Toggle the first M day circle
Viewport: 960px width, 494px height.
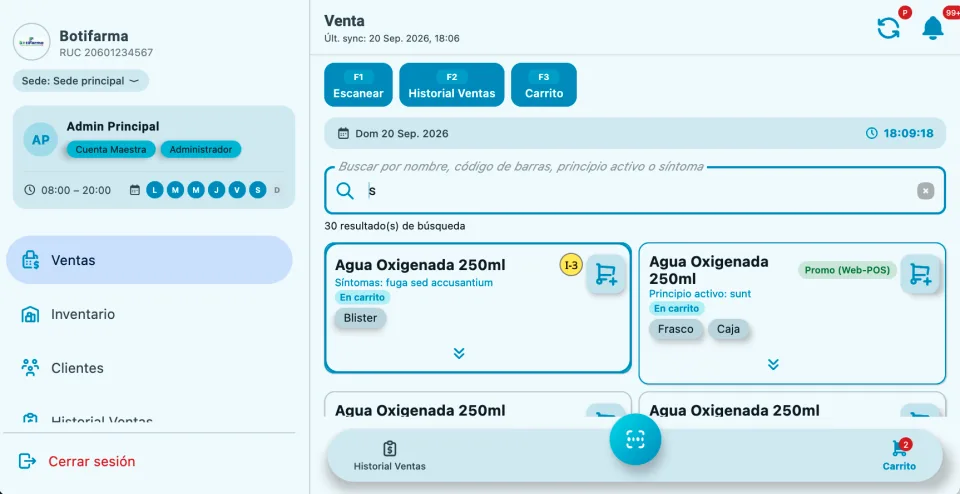[175, 190]
